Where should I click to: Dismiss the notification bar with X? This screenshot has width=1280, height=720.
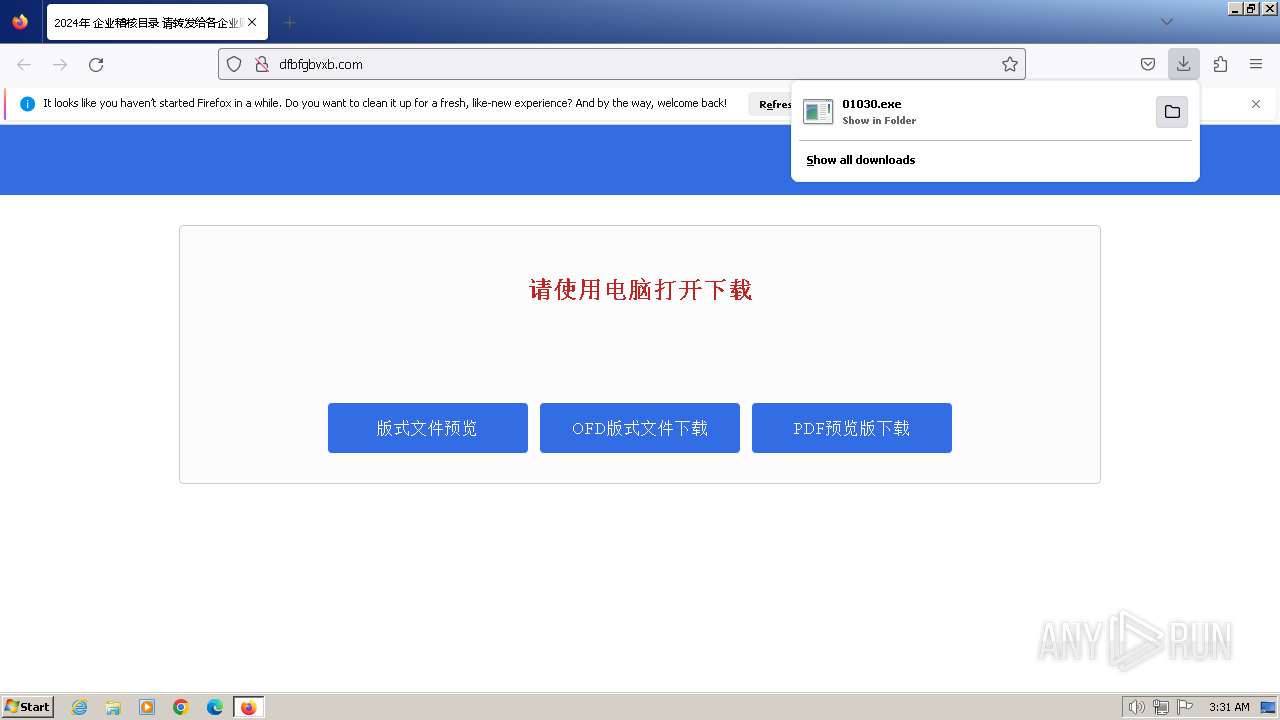click(1256, 104)
